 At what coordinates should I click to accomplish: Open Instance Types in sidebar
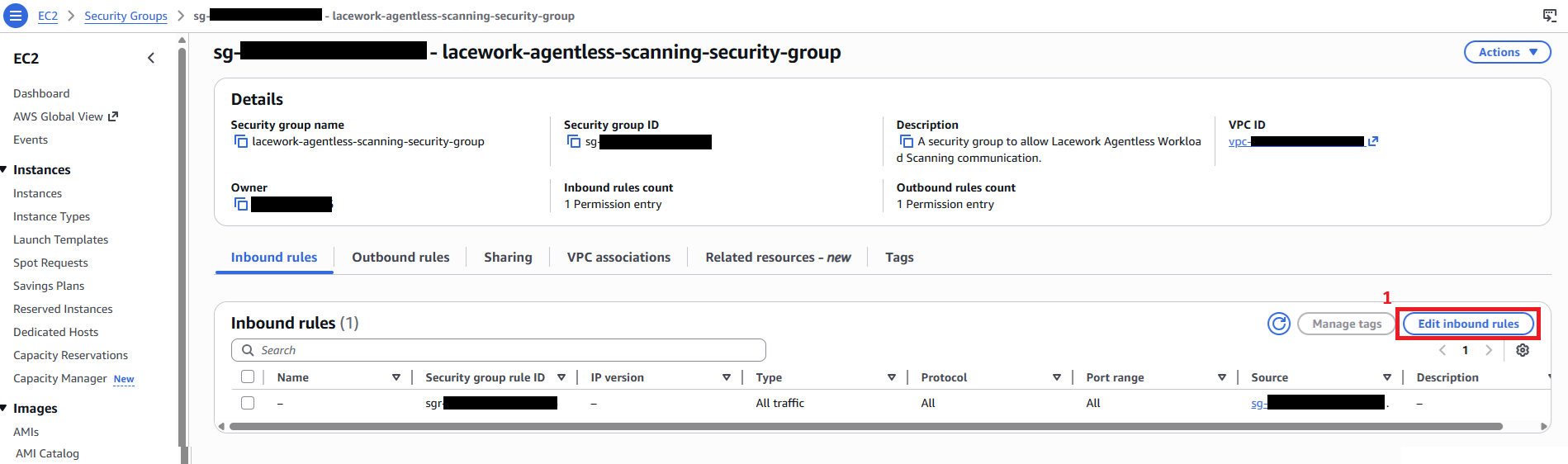51,216
